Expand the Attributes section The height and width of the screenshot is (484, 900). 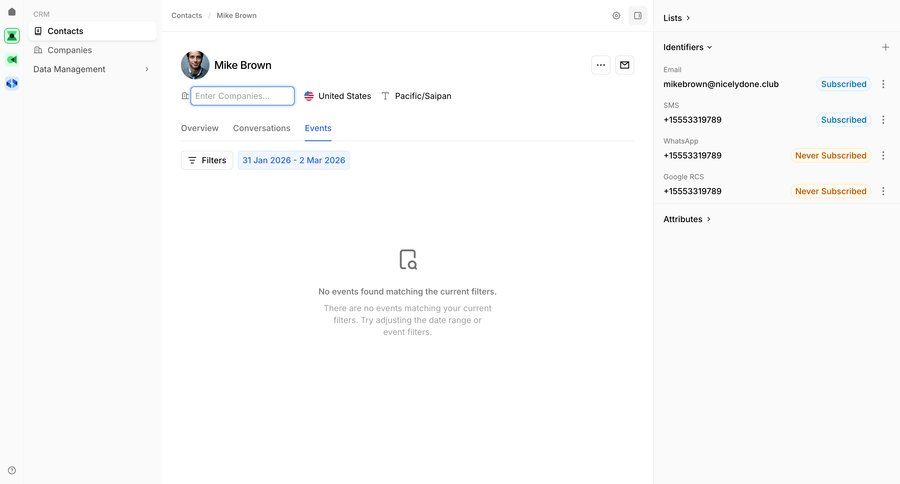click(x=687, y=219)
